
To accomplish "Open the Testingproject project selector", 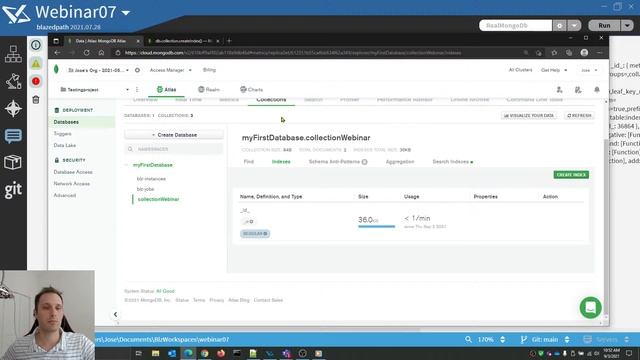I will tap(95, 89).
